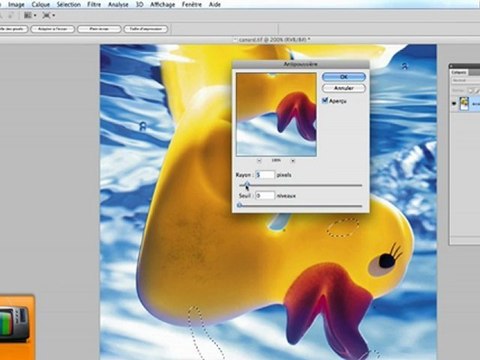Click the Adapter à l'écran button
Image resolution: width=480 pixels, height=360 pixels.
[53, 29]
